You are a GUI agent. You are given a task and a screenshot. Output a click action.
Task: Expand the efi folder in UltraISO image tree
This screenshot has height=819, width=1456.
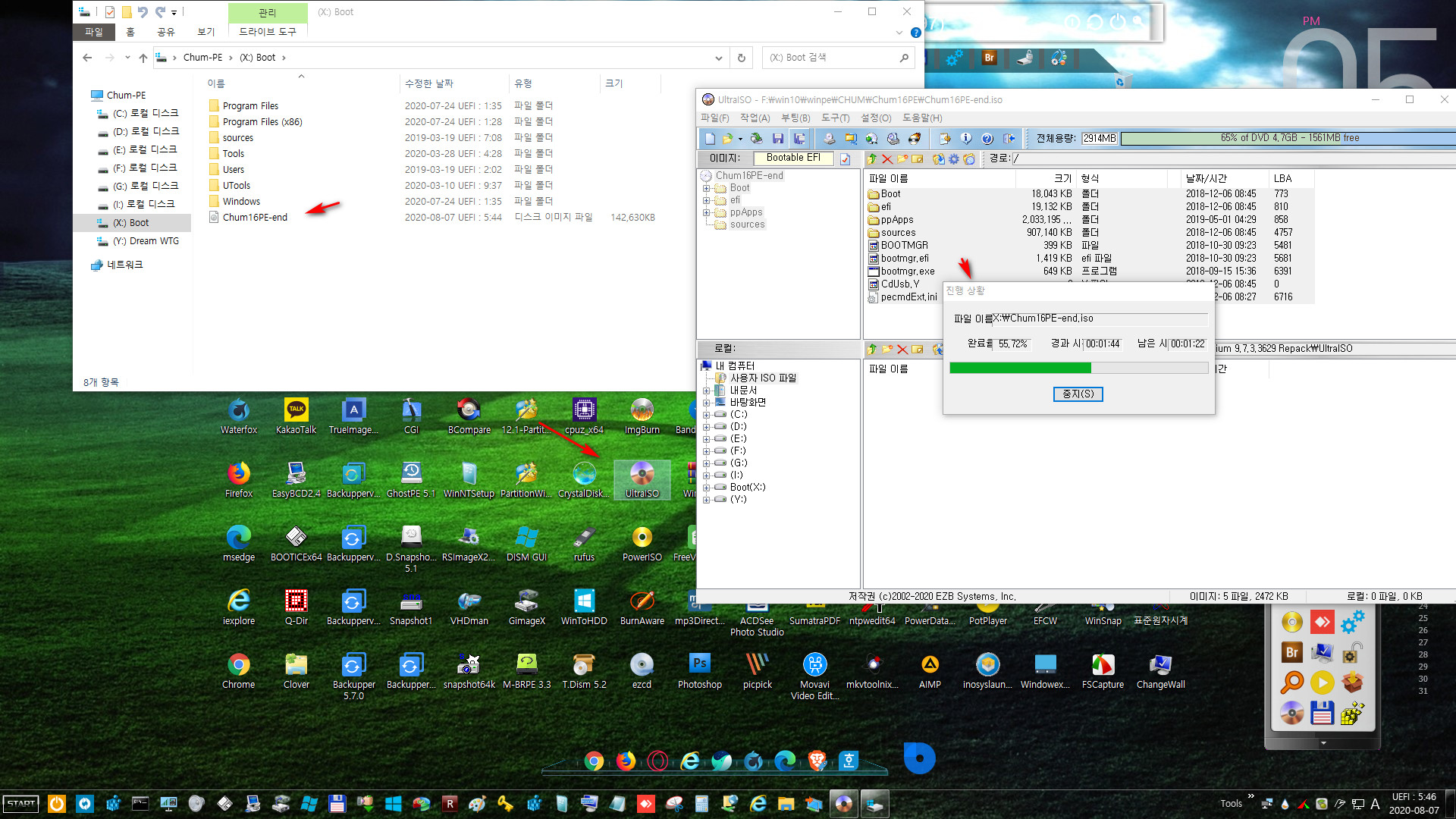[706, 200]
